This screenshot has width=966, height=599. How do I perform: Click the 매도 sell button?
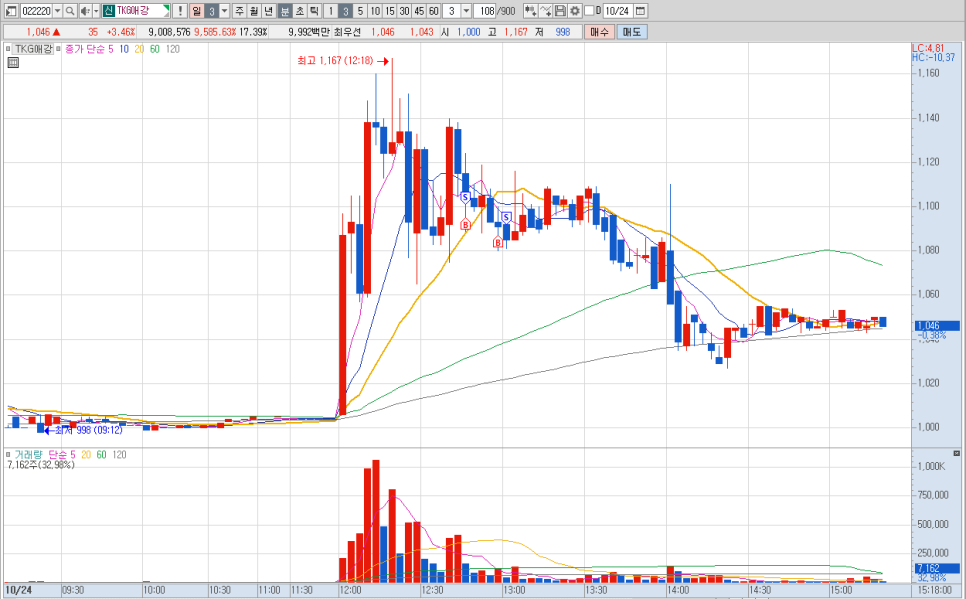pyautogui.click(x=631, y=31)
